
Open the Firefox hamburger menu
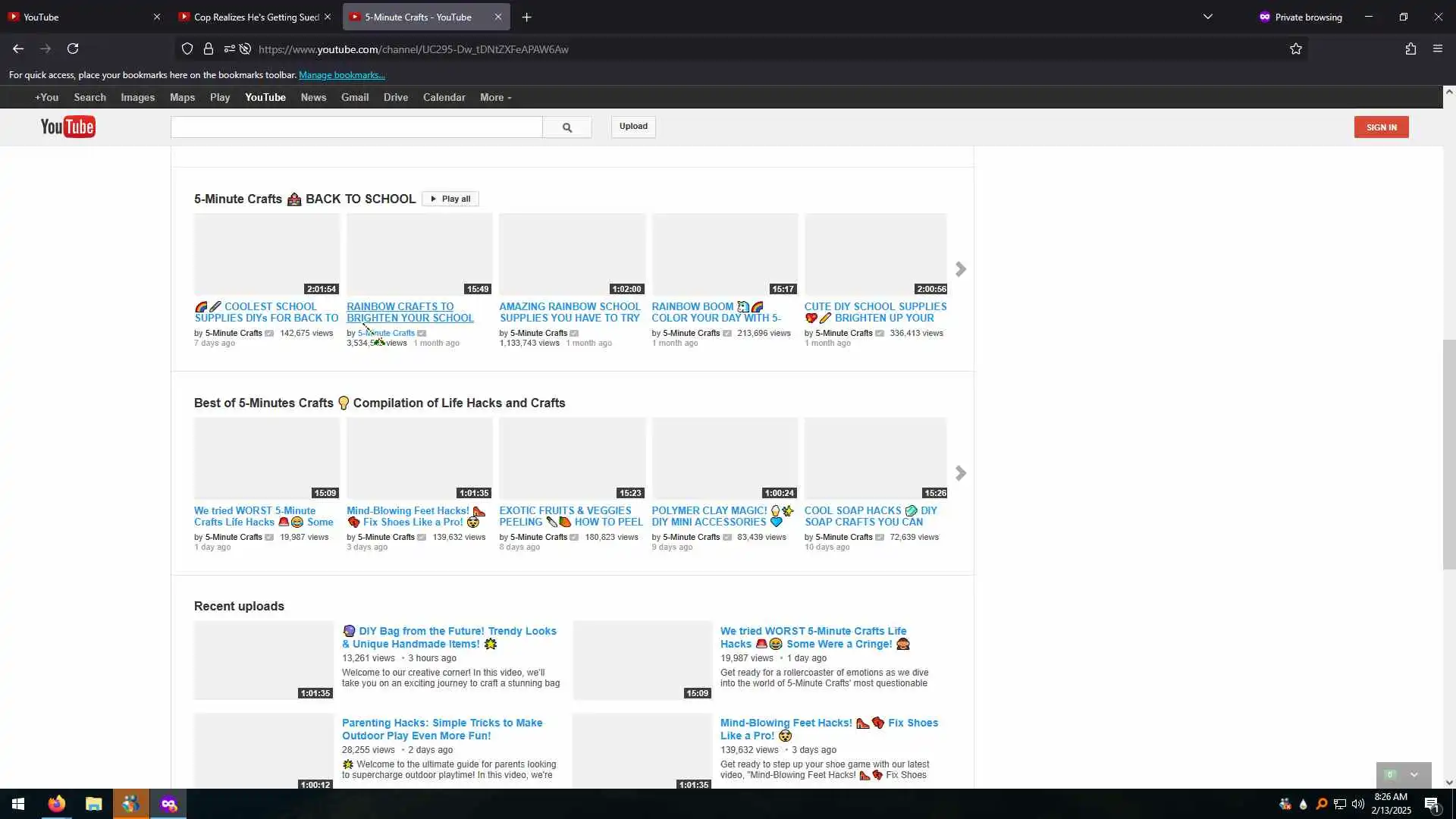coord(1437,49)
